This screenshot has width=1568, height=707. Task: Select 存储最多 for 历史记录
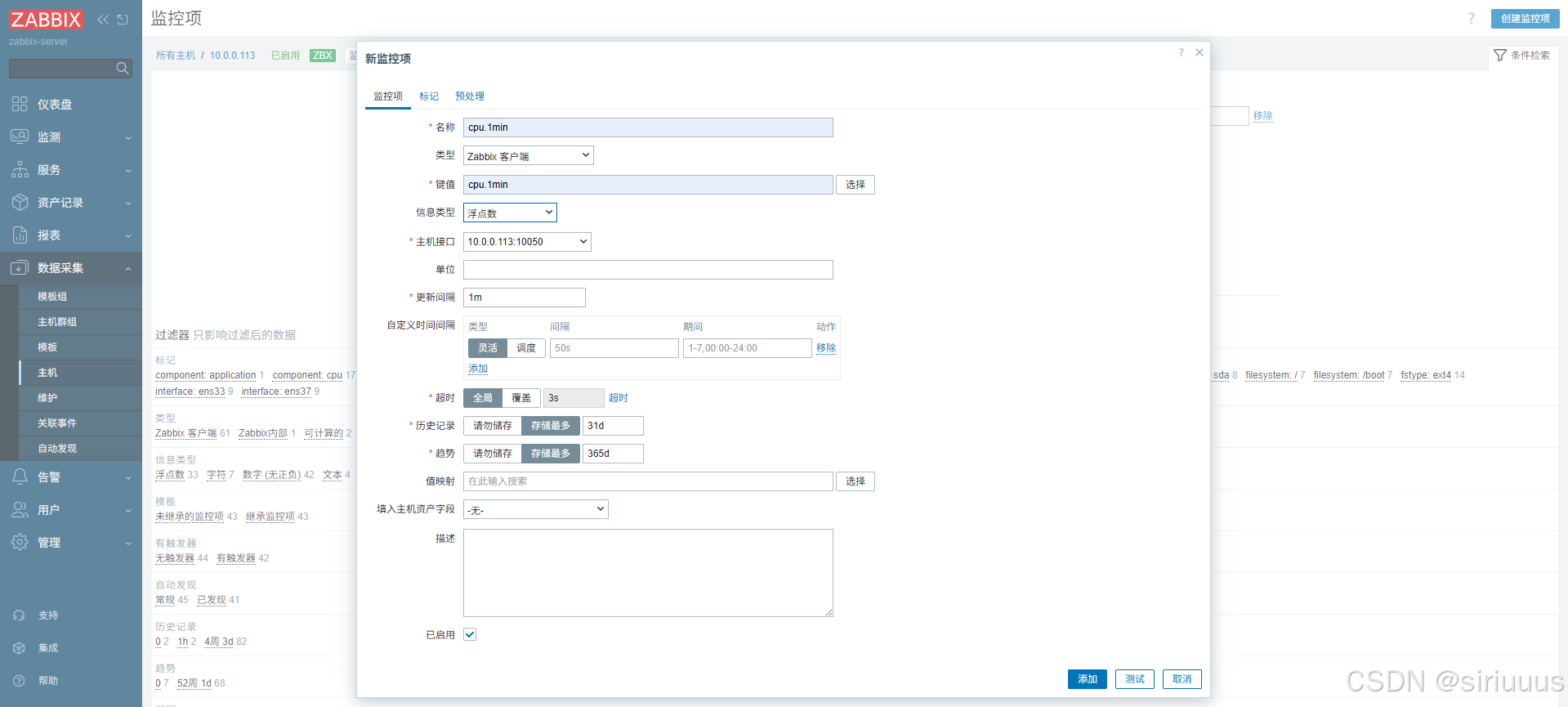(551, 426)
